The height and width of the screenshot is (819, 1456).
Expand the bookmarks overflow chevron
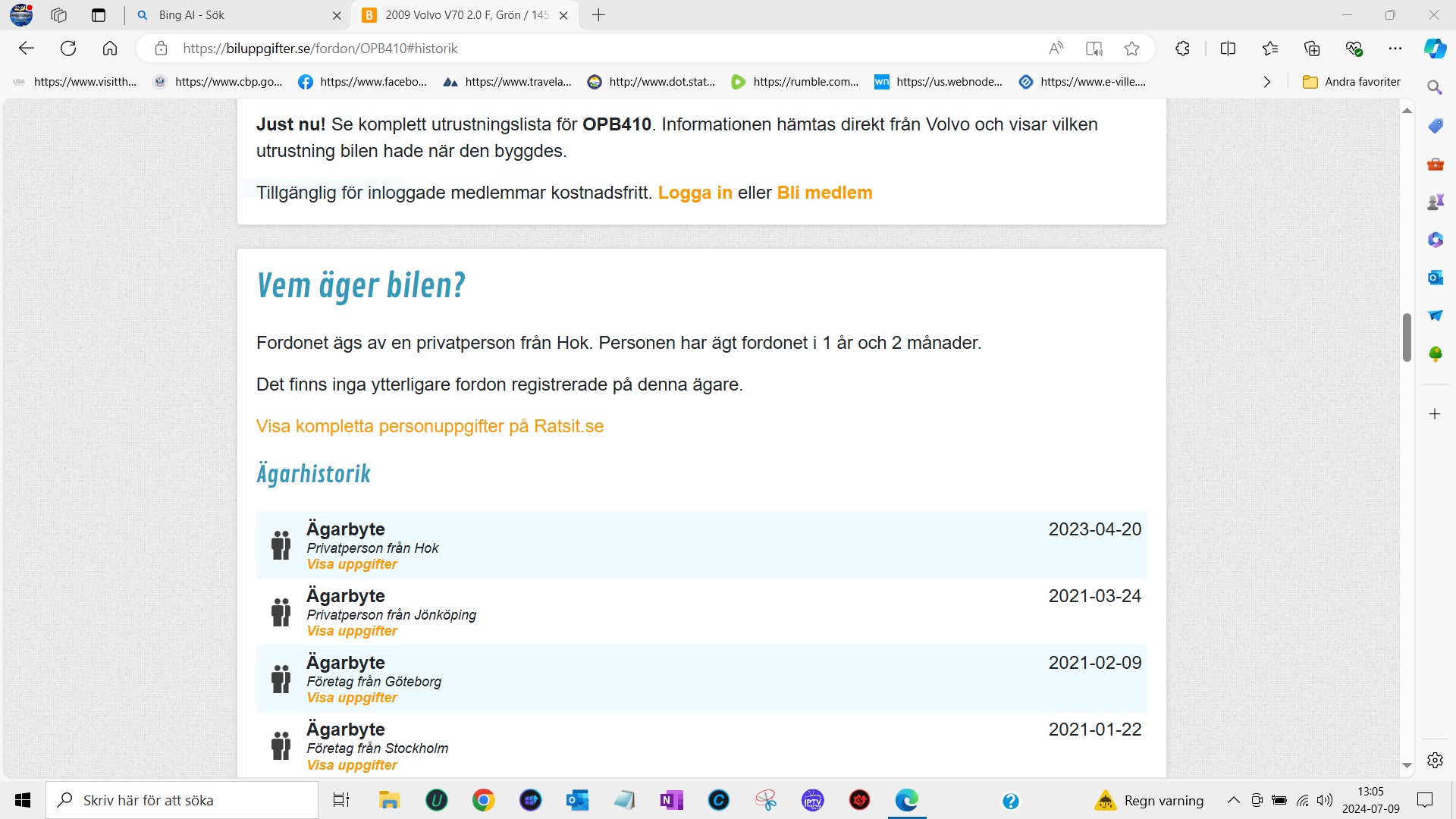click(1266, 82)
